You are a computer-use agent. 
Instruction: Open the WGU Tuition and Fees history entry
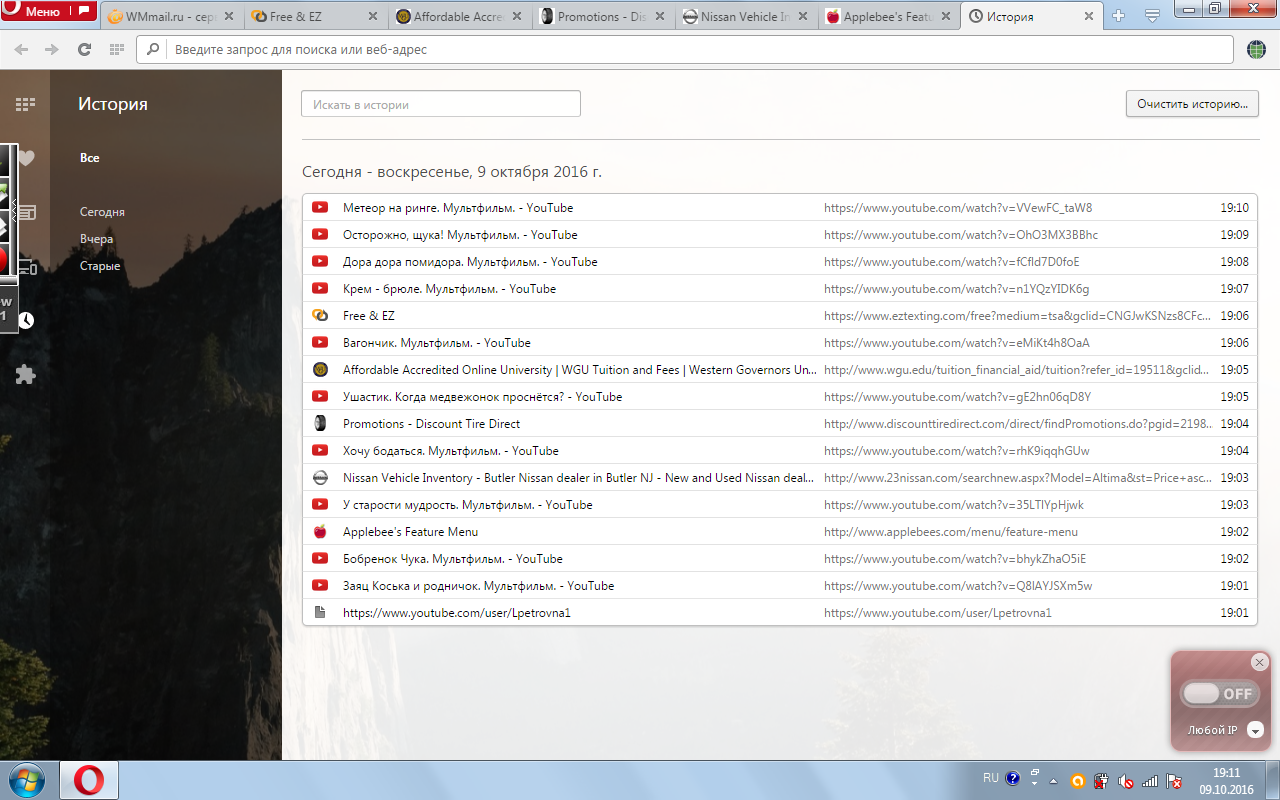tap(579, 370)
